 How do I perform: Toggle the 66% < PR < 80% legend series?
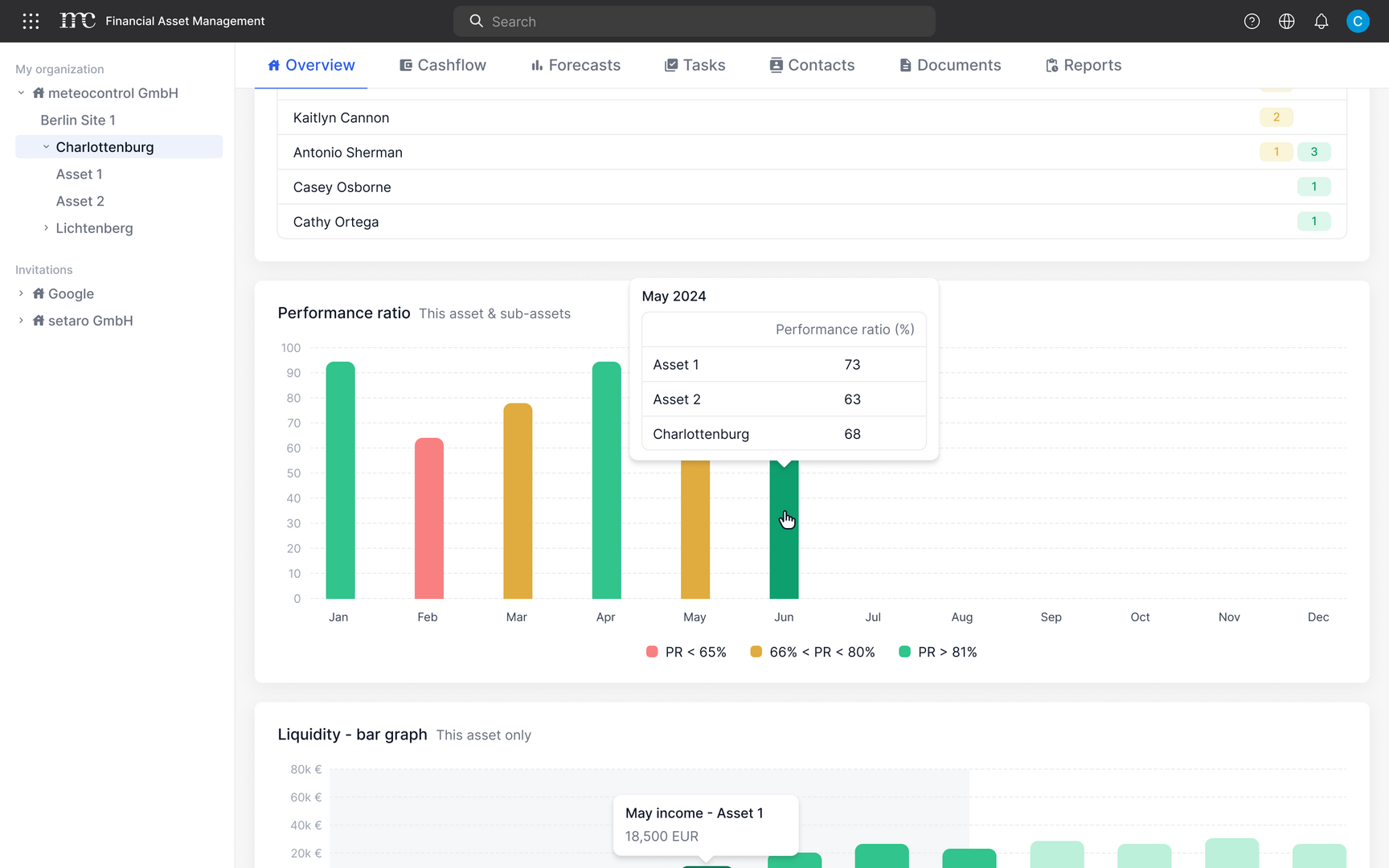[x=812, y=652]
